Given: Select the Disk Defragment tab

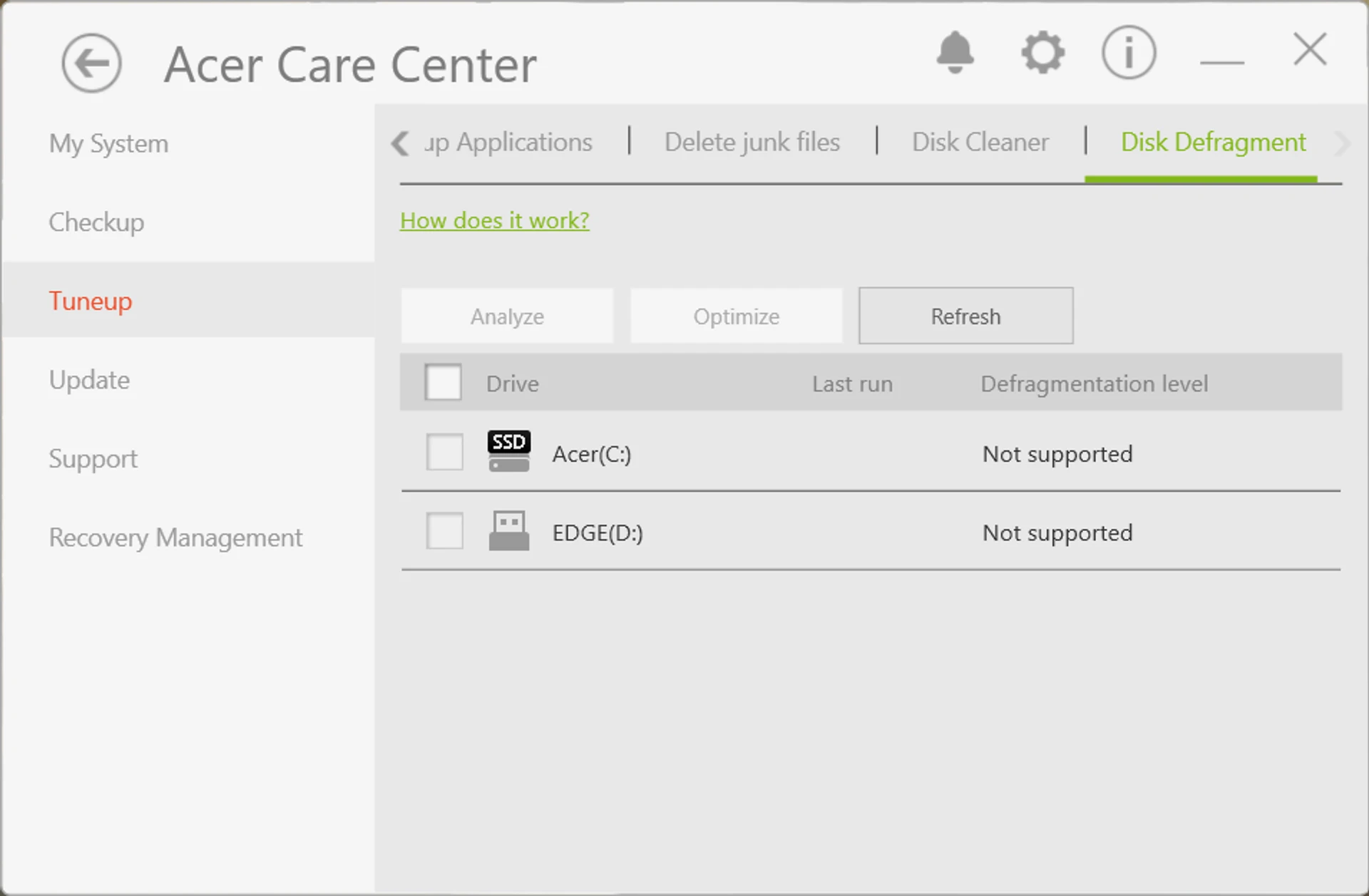Looking at the screenshot, I should pyautogui.click(x=1213, y=142).
